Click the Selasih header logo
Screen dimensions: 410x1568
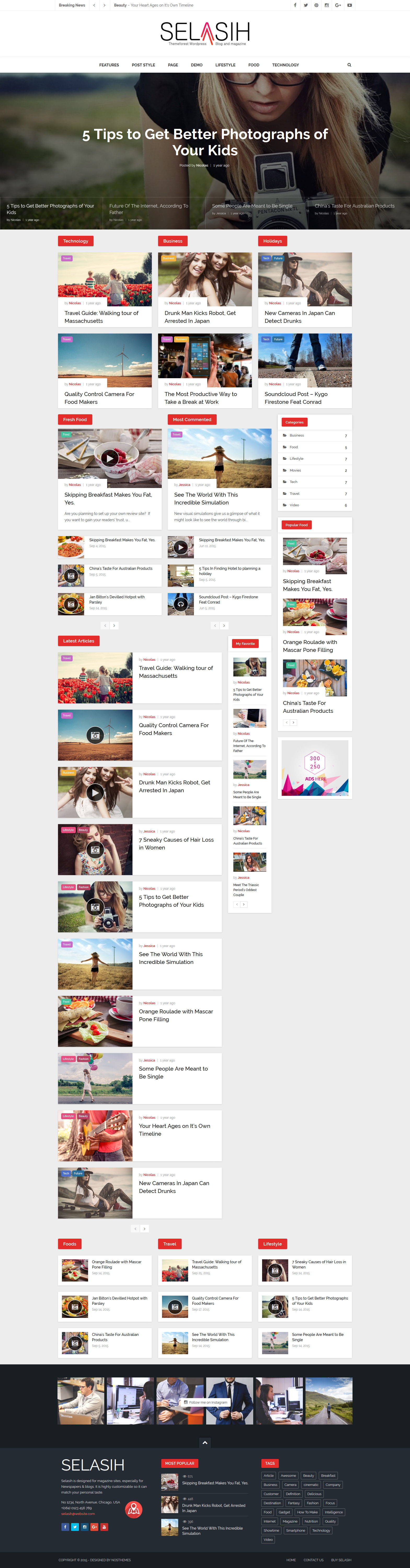pyautogui.click(x=205, y=33)
